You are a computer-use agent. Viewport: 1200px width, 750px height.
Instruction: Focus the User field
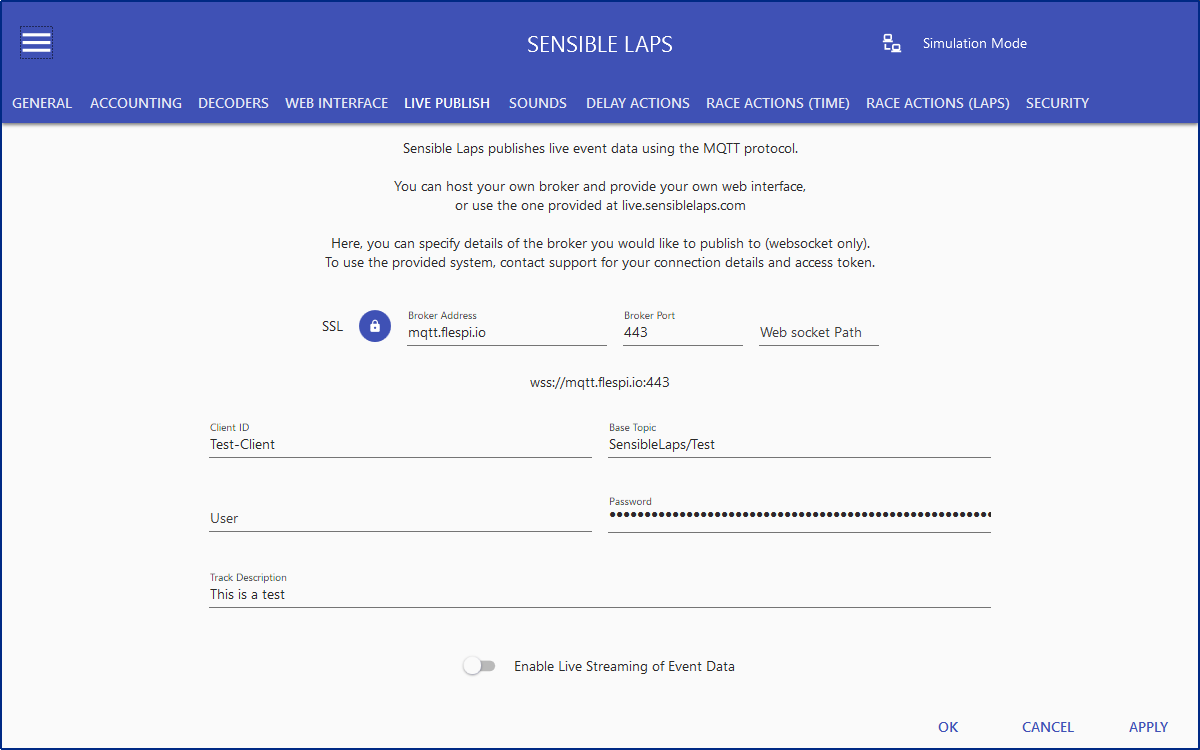coord(400,518)
